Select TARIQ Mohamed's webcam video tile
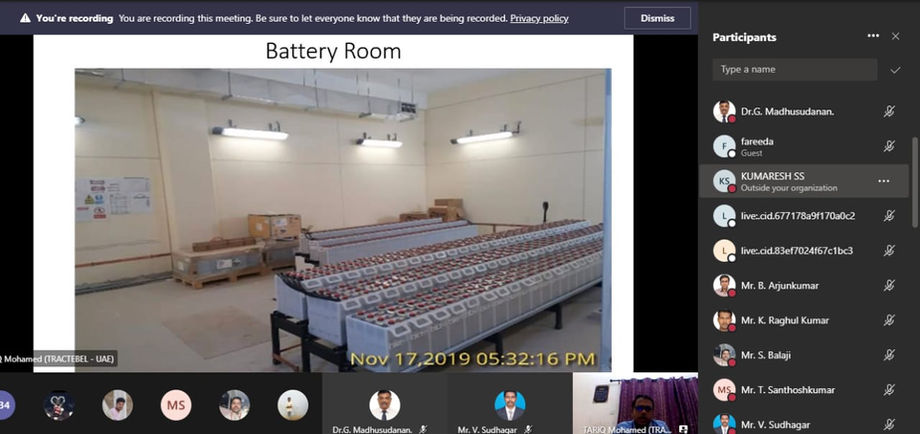The height and width of the screenshot is (434, 920). 635,404
